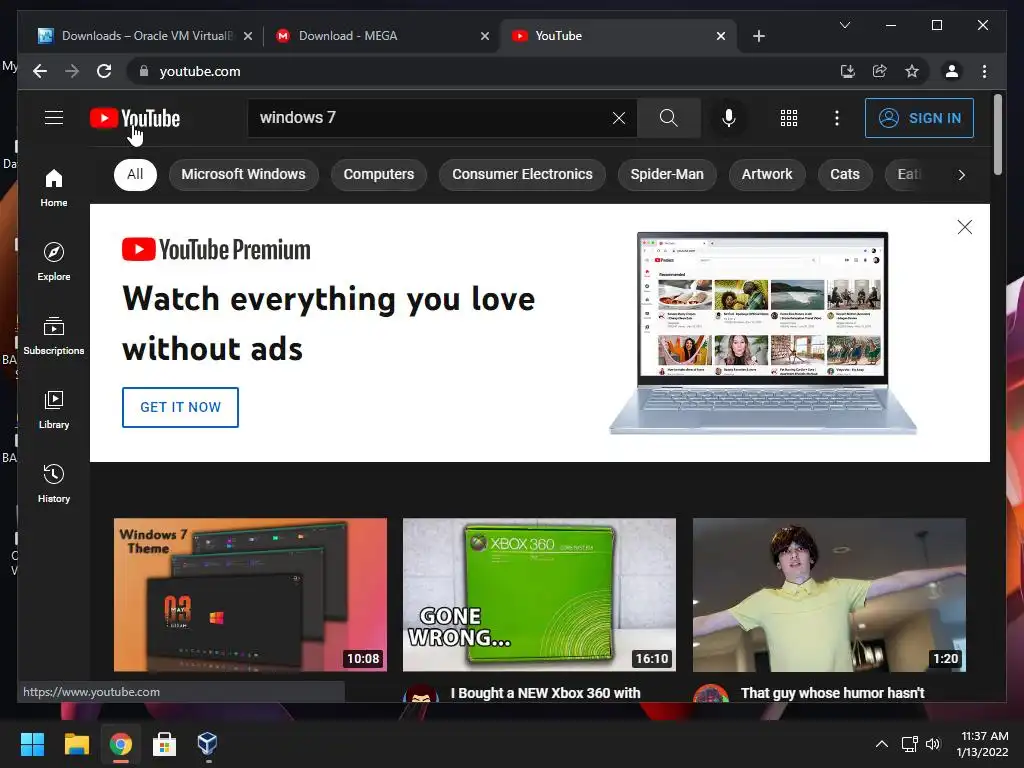The width and height of the screenshot is (1024, 768).
Task: Go to Home in the sidebar
Action: coord(54,188)
